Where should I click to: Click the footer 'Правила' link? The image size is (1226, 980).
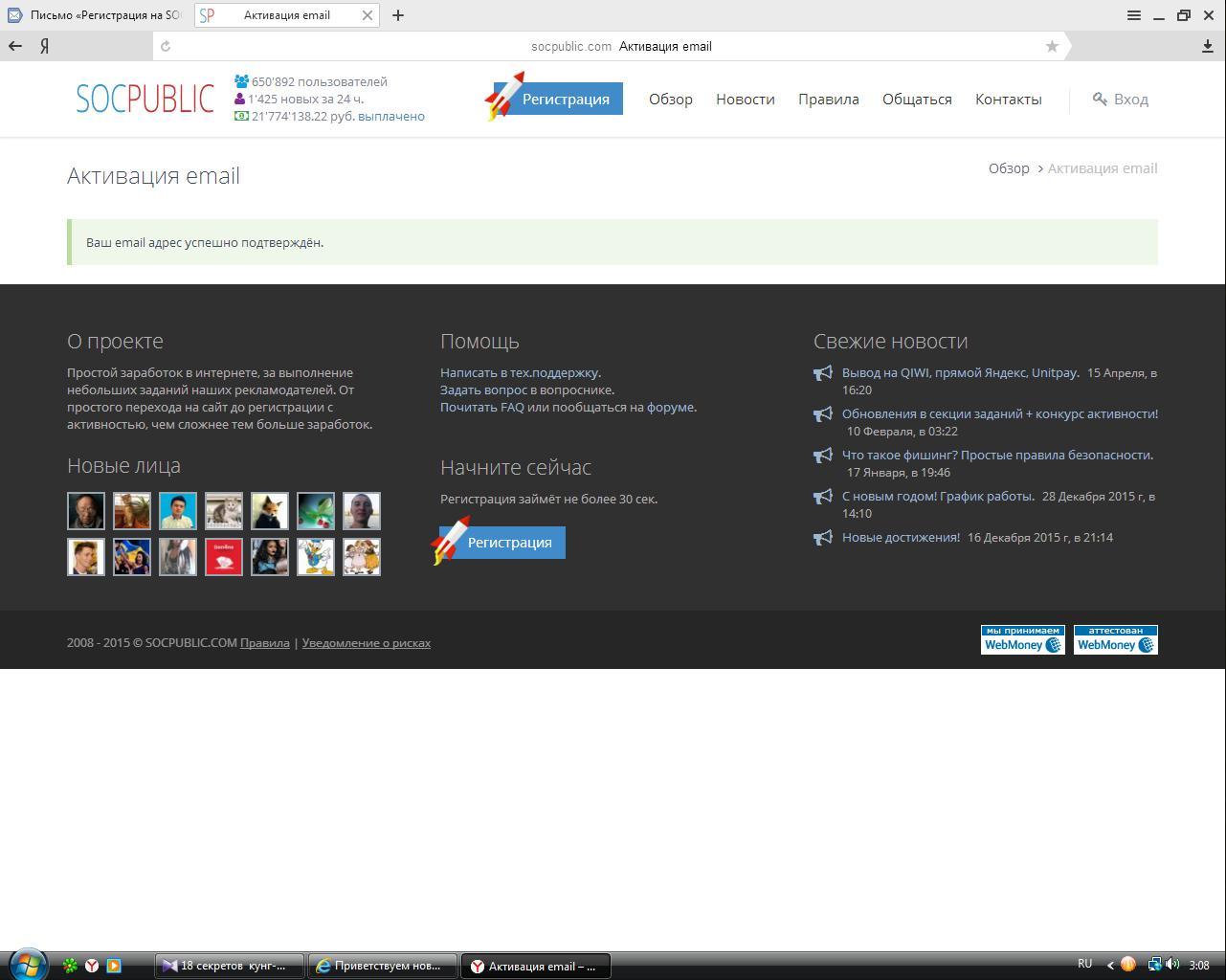pos(265,643)
